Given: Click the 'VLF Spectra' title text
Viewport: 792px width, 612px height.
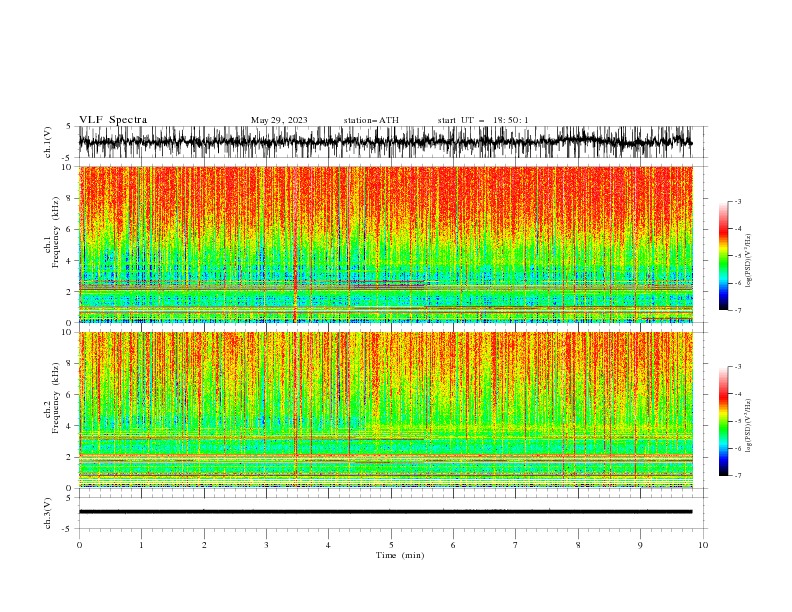Looking at the screenshot, I should [x=113, y=120].
